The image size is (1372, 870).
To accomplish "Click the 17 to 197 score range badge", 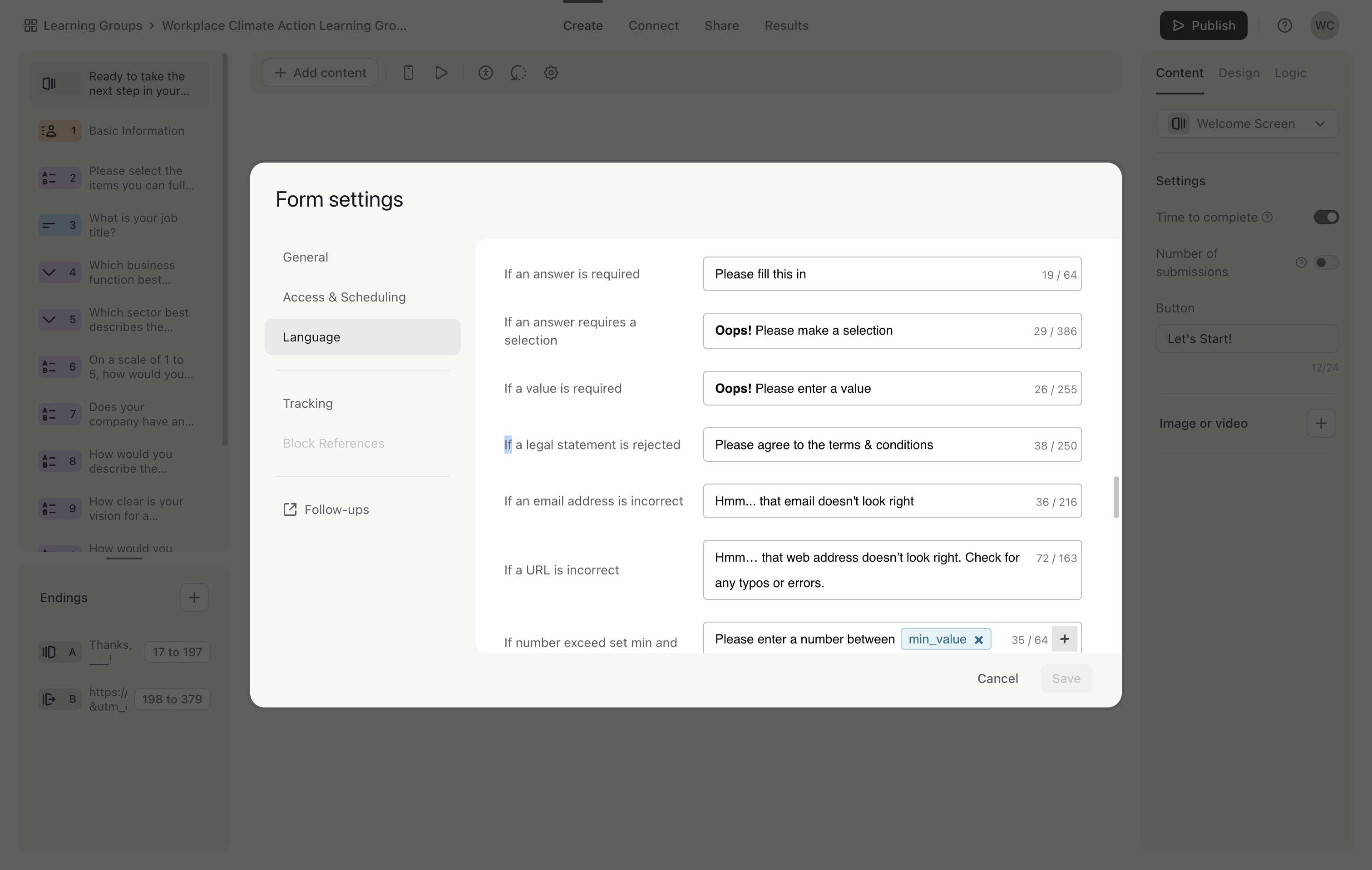I will (177, 652).
